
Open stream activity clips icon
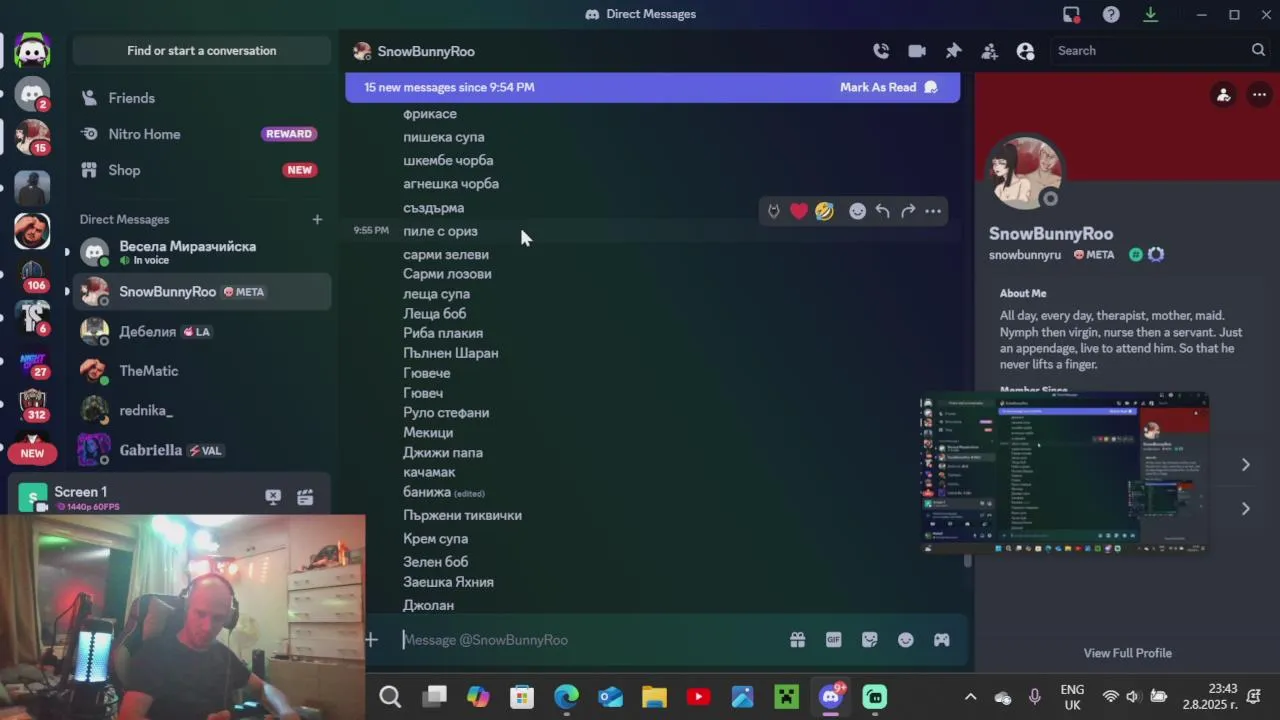(305, 497)
